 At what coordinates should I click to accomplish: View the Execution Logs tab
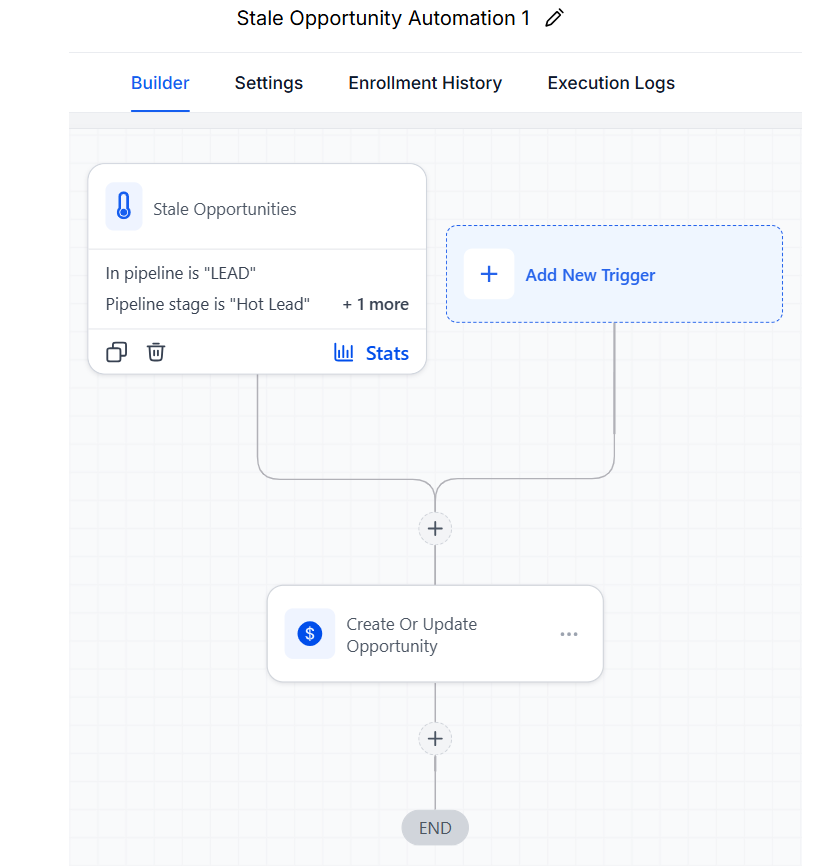coord(611,83)
